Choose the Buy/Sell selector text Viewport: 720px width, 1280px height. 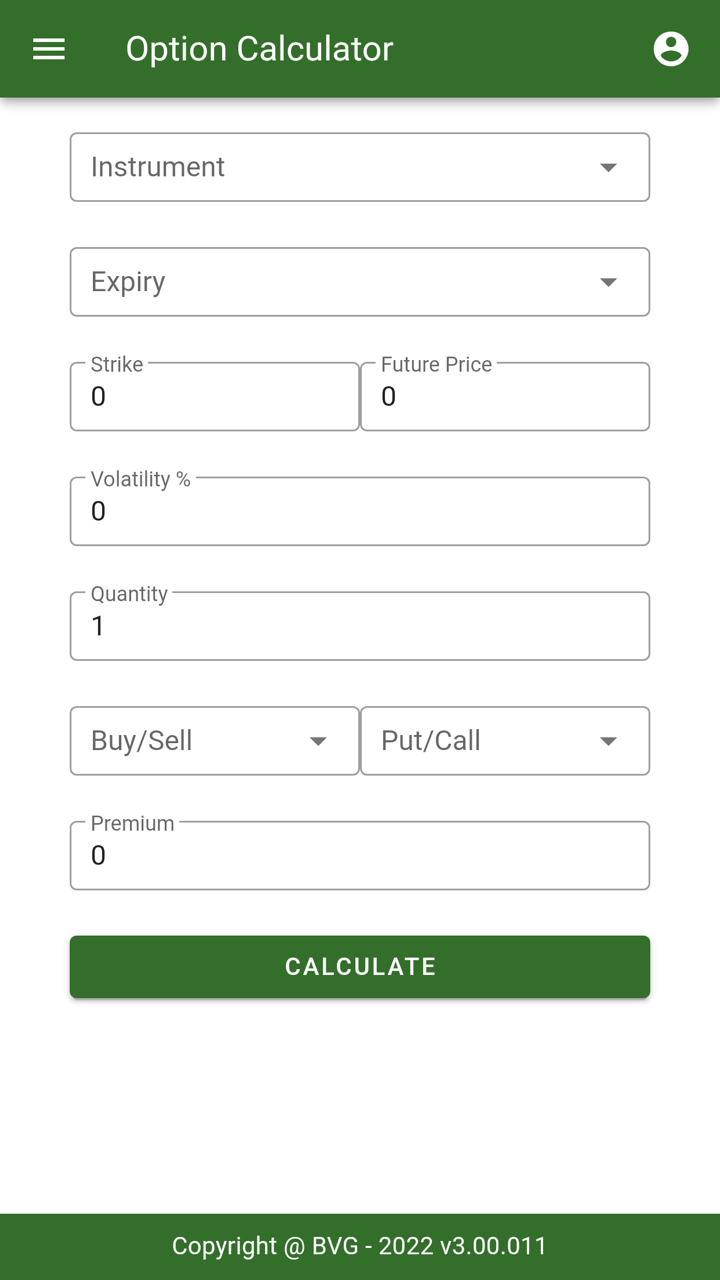point(141,741)
